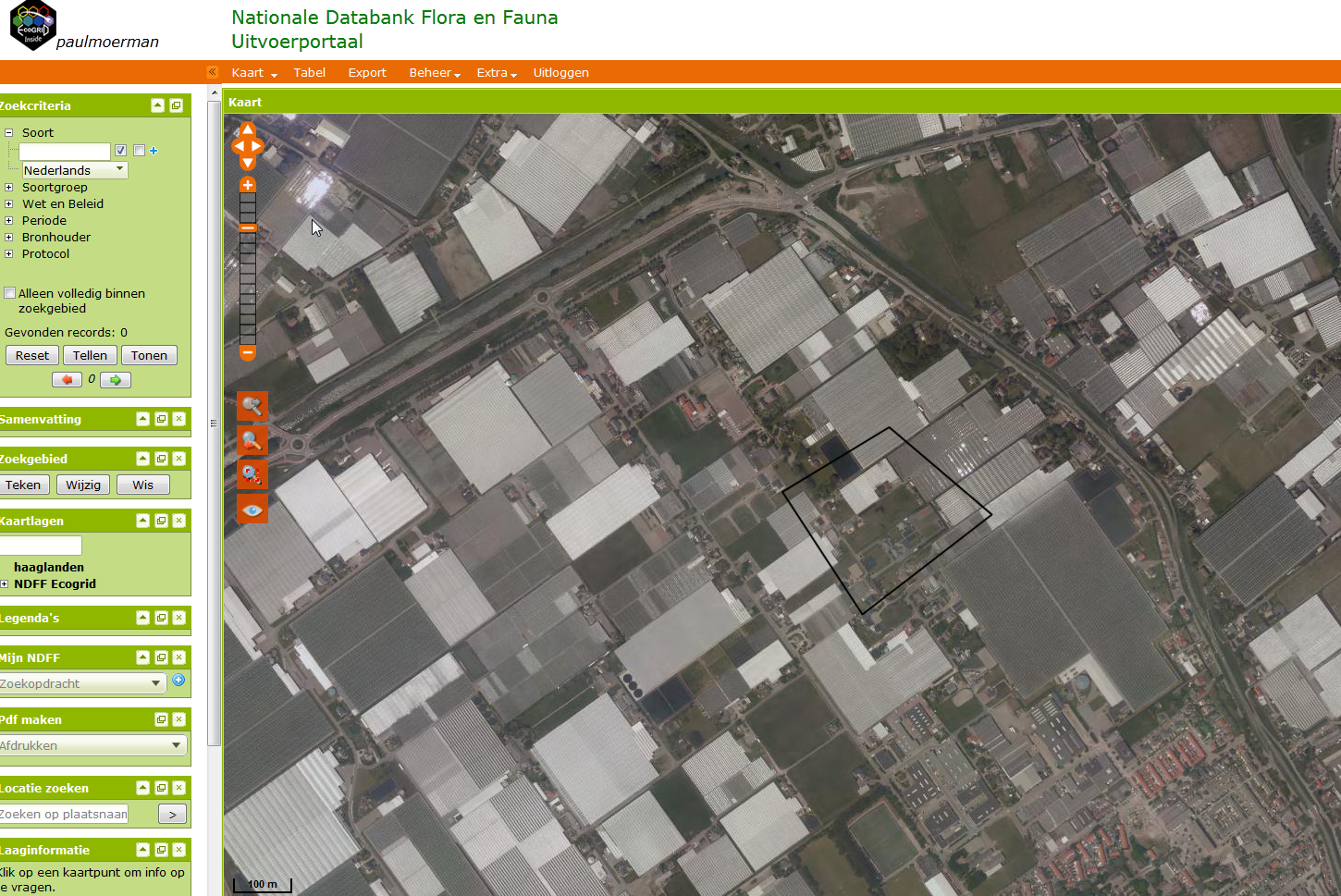The width and height of the screenshot is (1341, 896).
Task: Go to previous record with red arrow
Action: [x=67, y=380]
